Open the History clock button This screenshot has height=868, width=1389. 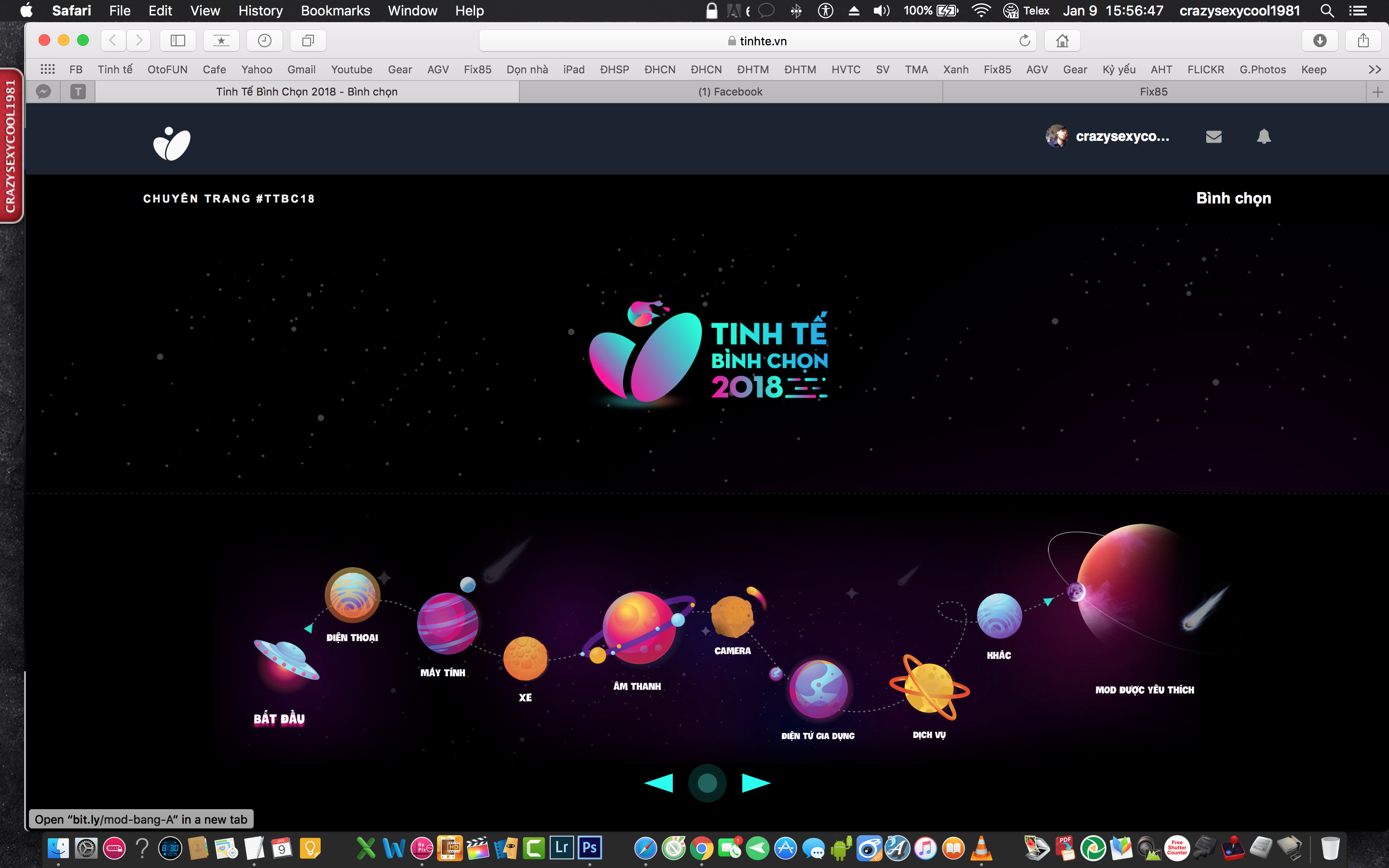[265, 40]
